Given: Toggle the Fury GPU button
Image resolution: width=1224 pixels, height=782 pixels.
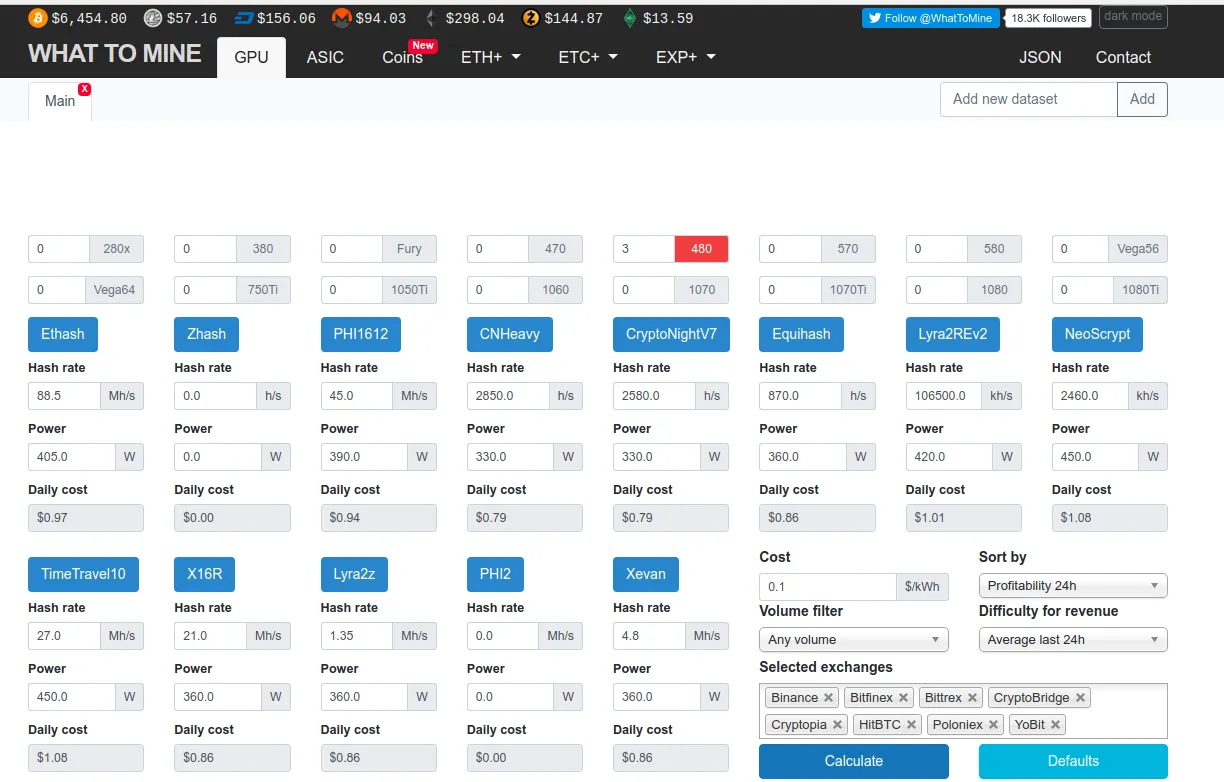Looking at the screenshot, I should 409,249.
